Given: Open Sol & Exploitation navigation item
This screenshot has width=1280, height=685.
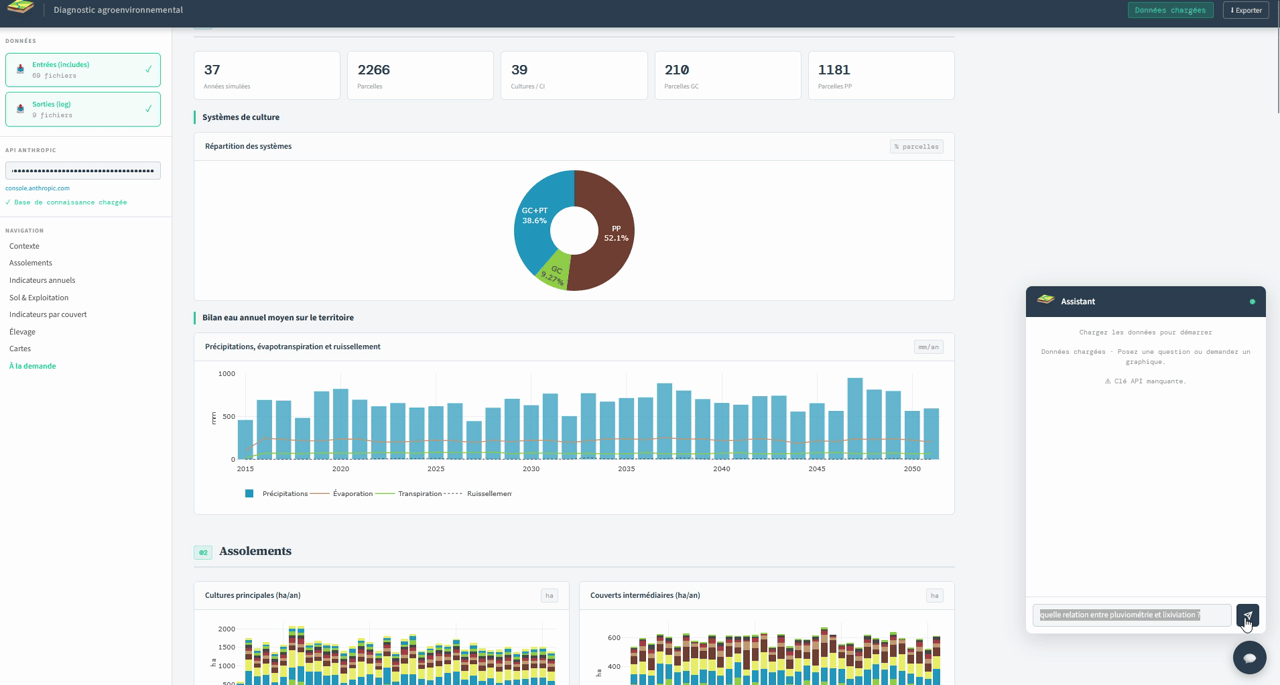Looking at the screenshot, I should [x=39, y=297].
